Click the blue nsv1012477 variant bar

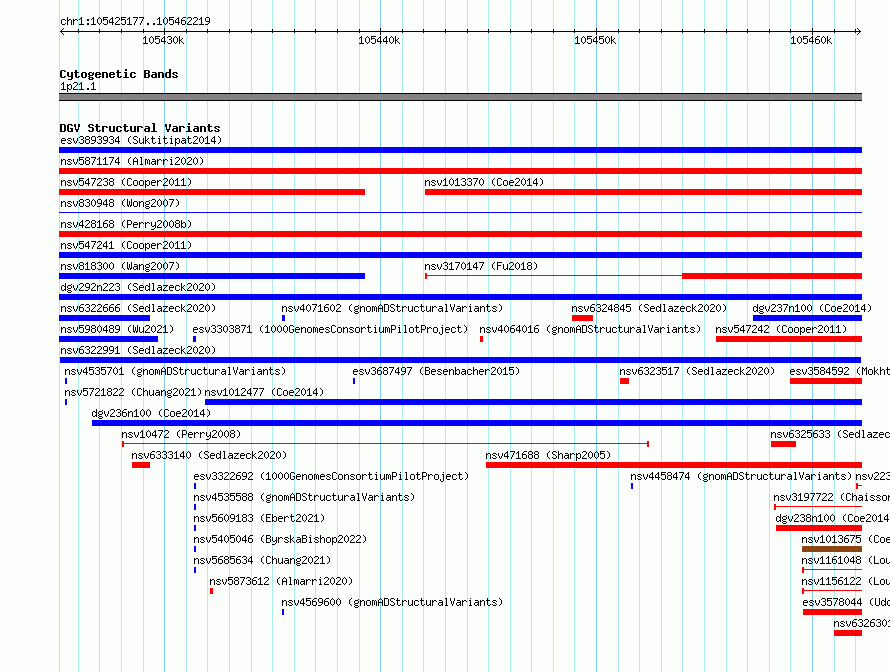pyautogui.click(x=534, y=402)
